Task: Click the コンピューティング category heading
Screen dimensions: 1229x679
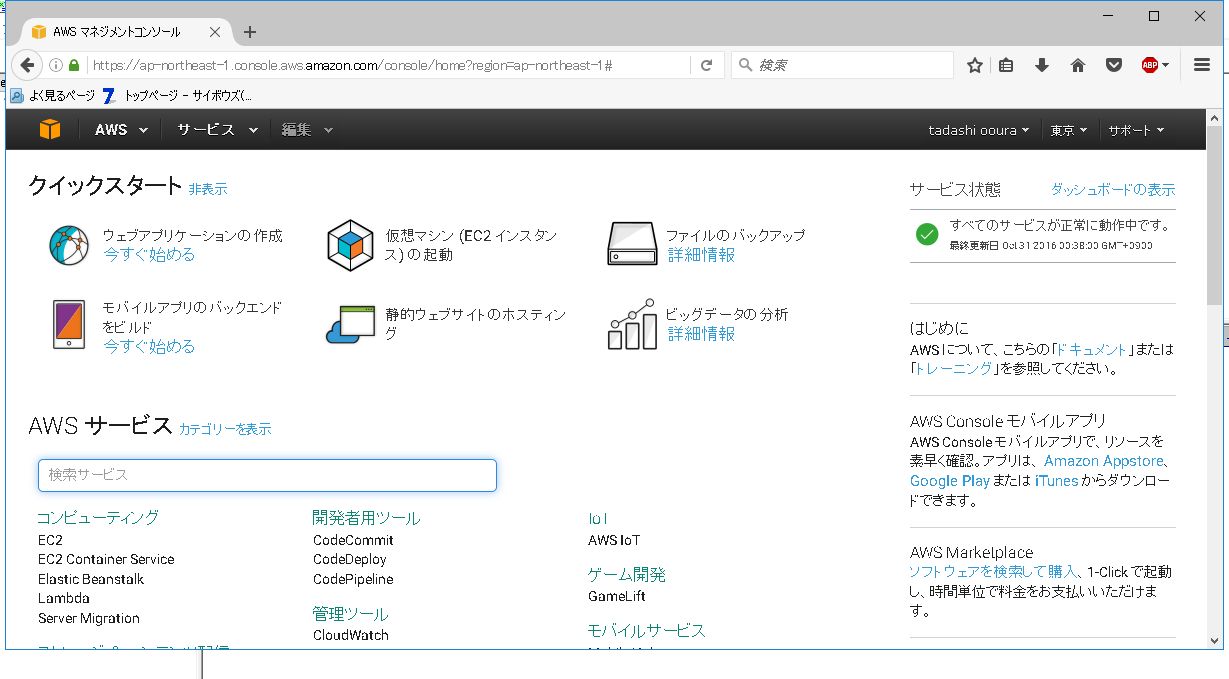Action: click(98, 517)
